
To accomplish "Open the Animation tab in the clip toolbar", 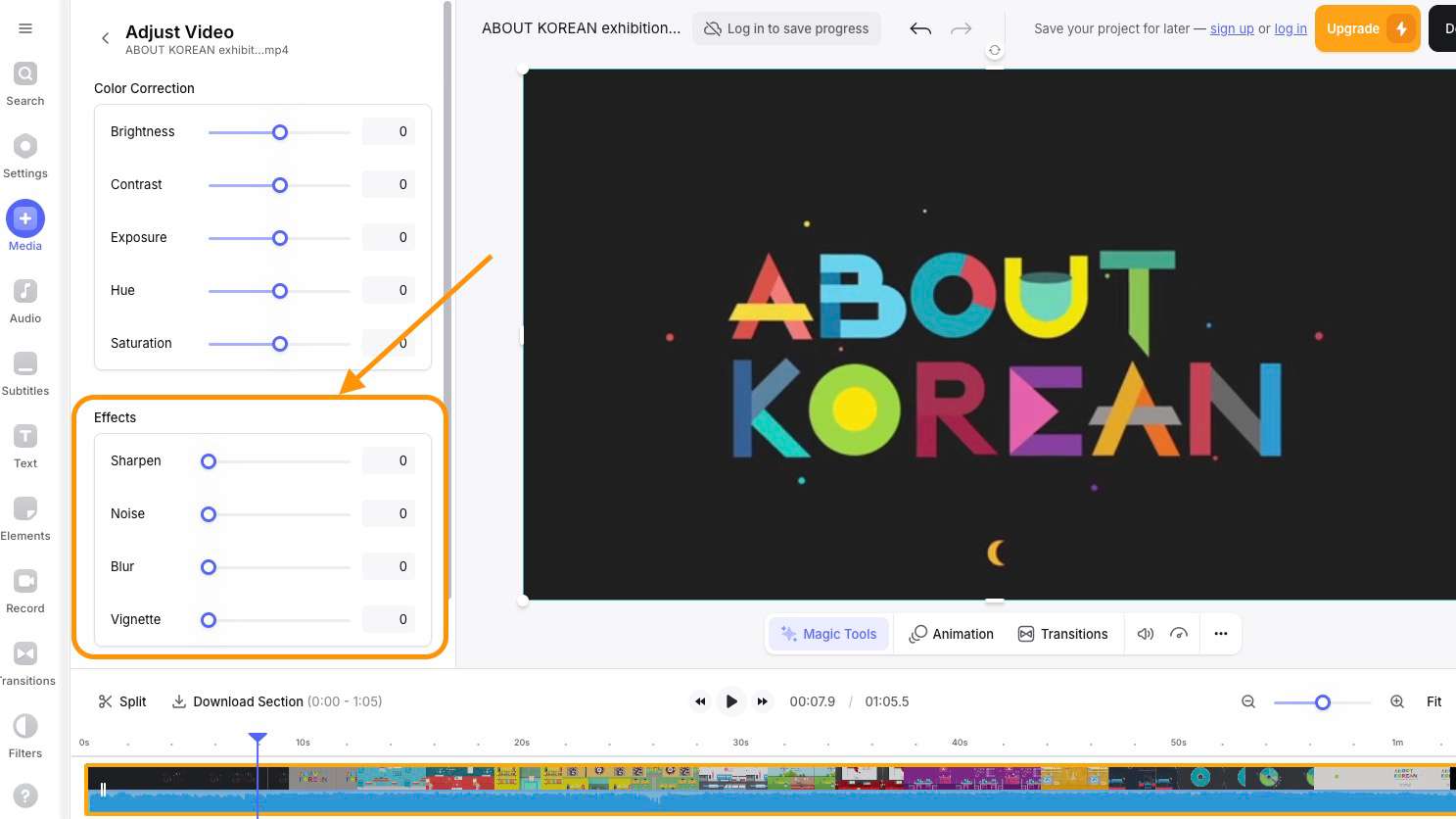I will (952, 634).
